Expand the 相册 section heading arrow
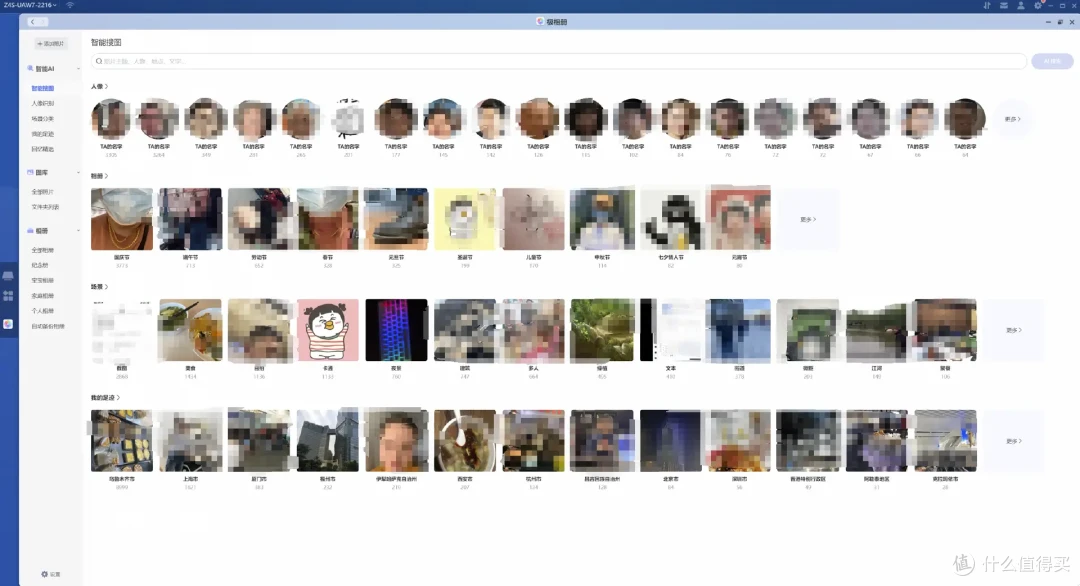Screen dimensions: 1080x586 [x=106, y=176]
